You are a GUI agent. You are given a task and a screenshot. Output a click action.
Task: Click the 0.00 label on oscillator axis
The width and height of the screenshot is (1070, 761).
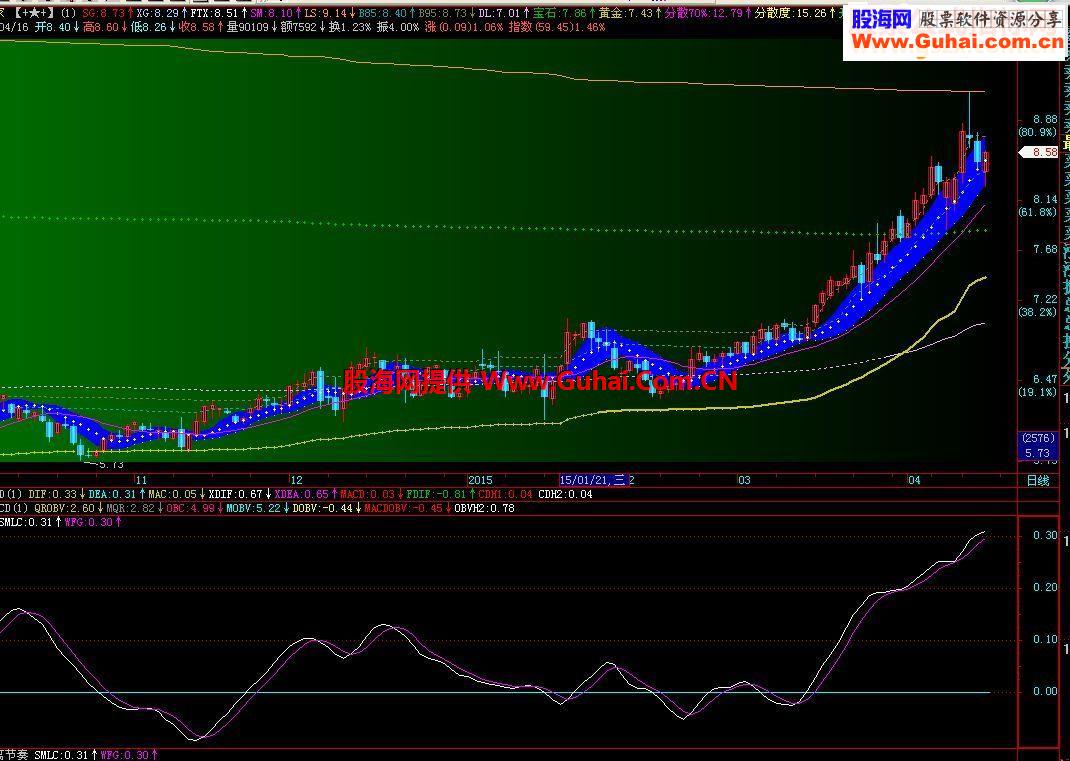coord(1045,691)
